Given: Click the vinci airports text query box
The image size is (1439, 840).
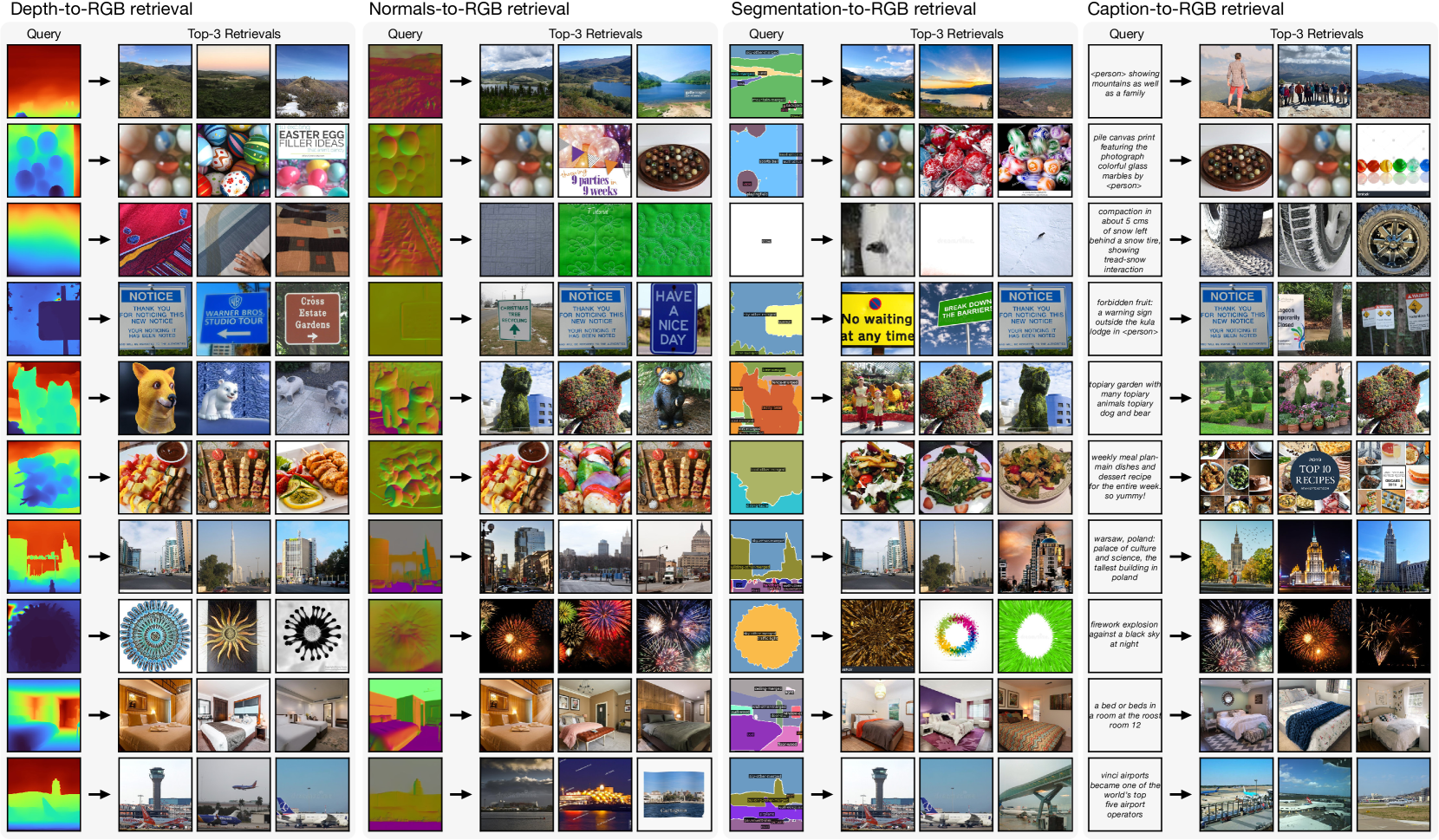Looking at the screenshot, I should point(1124,795).
